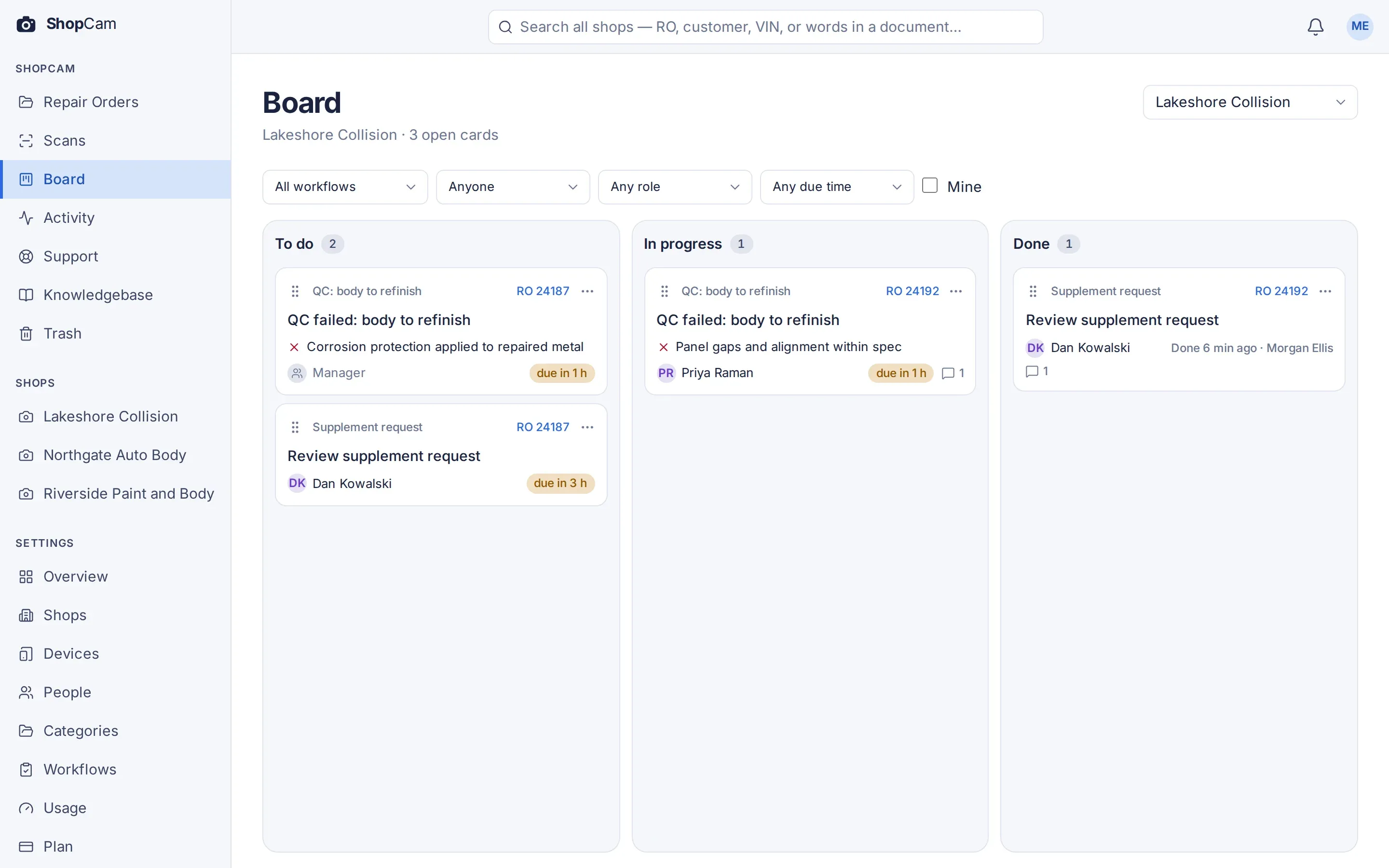Click Manager role avatar icon
This screenshot has width=1389, height=868.
pyautogui.click(x=297, y=373)
